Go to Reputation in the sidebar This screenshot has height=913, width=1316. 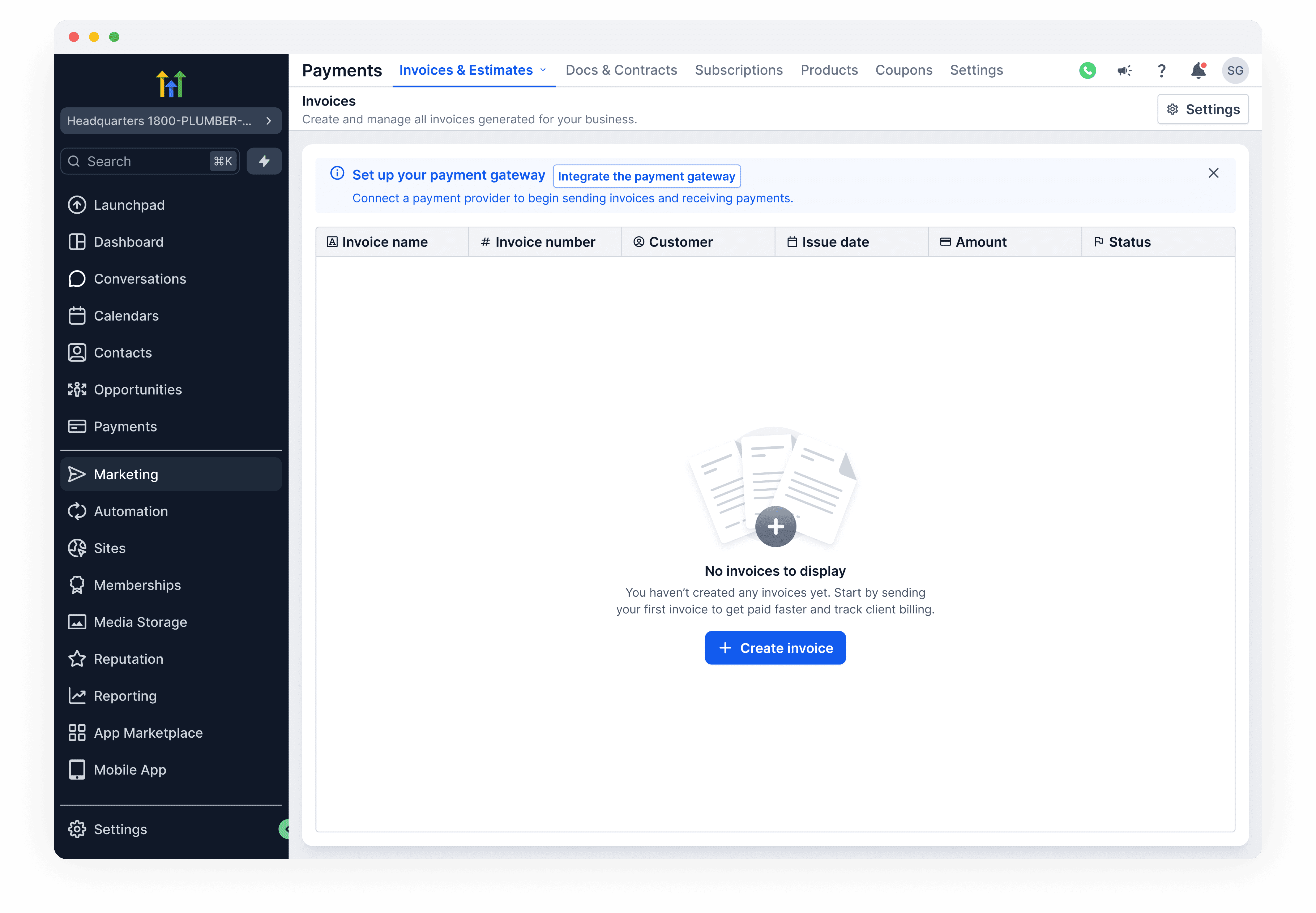tap(128, 659)
